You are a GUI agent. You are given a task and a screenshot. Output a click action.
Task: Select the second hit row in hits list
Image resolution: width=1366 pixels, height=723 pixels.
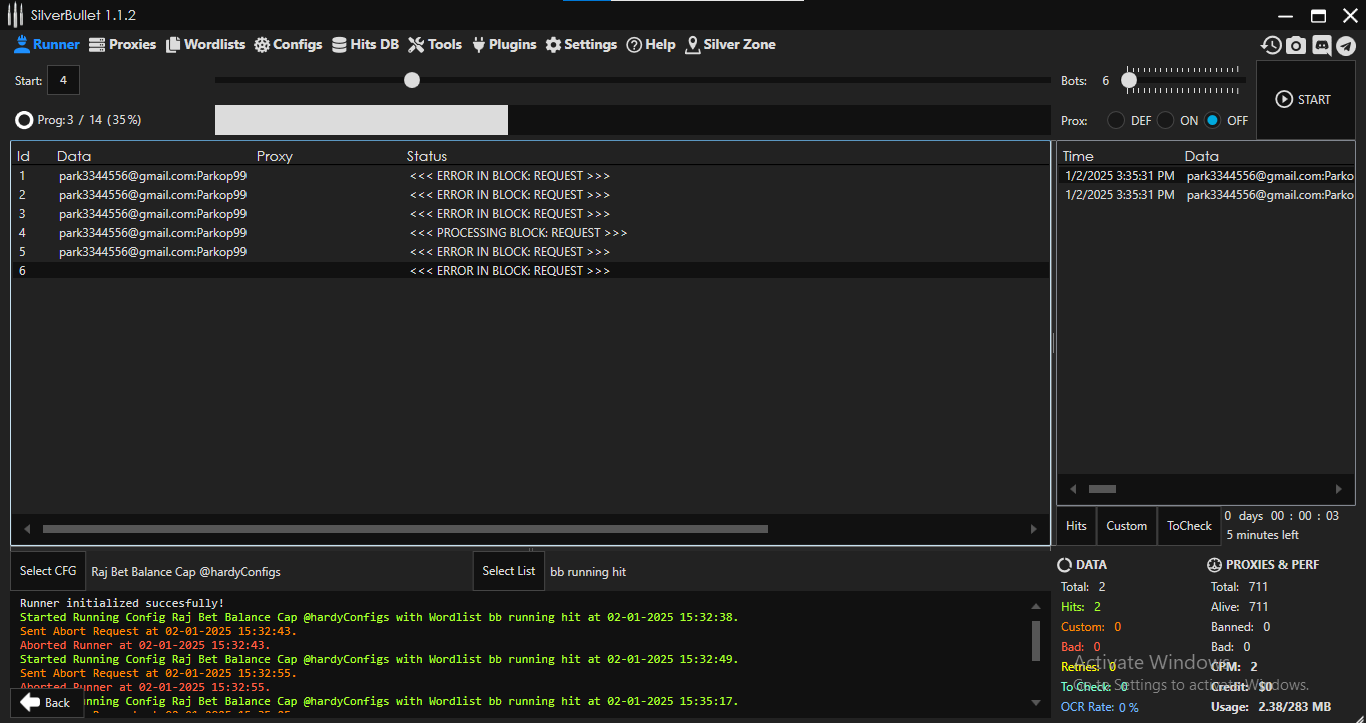pos(1207,195)
